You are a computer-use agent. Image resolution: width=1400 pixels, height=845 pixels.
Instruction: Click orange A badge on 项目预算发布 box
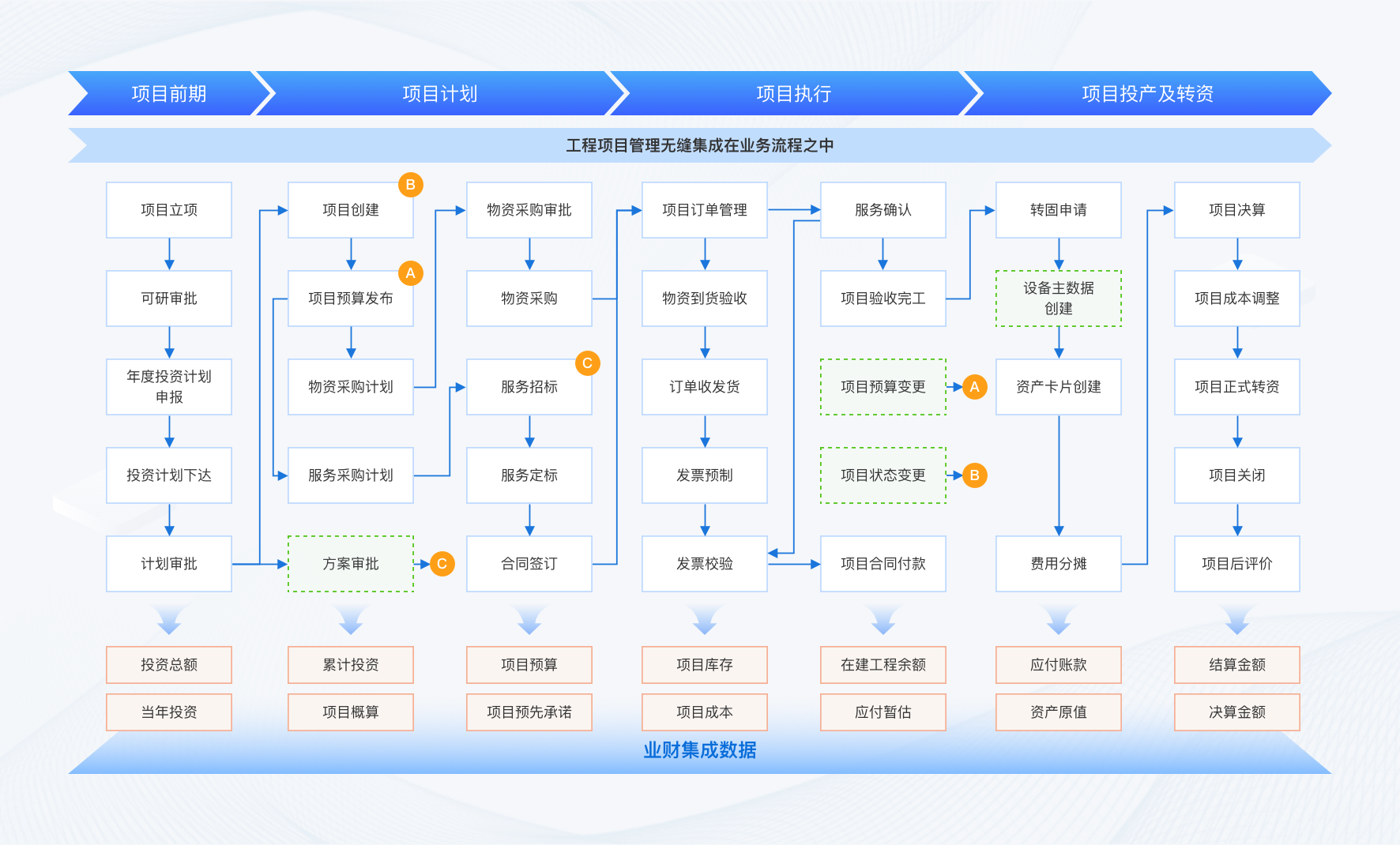[410, 273]
